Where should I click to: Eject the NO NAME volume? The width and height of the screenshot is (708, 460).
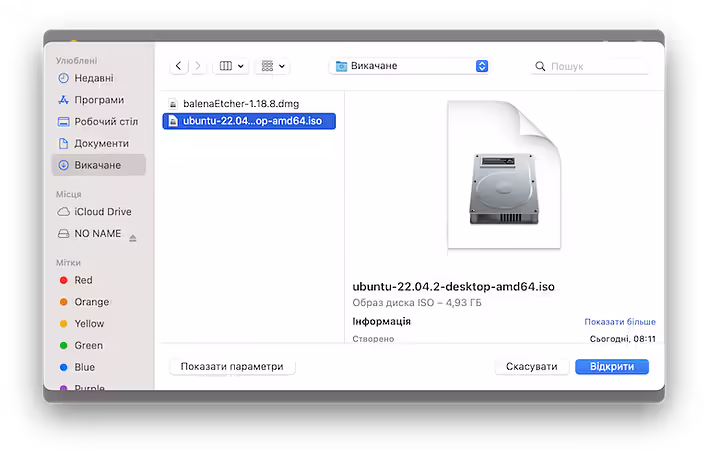pyautogui.click(x=133, y=238)
